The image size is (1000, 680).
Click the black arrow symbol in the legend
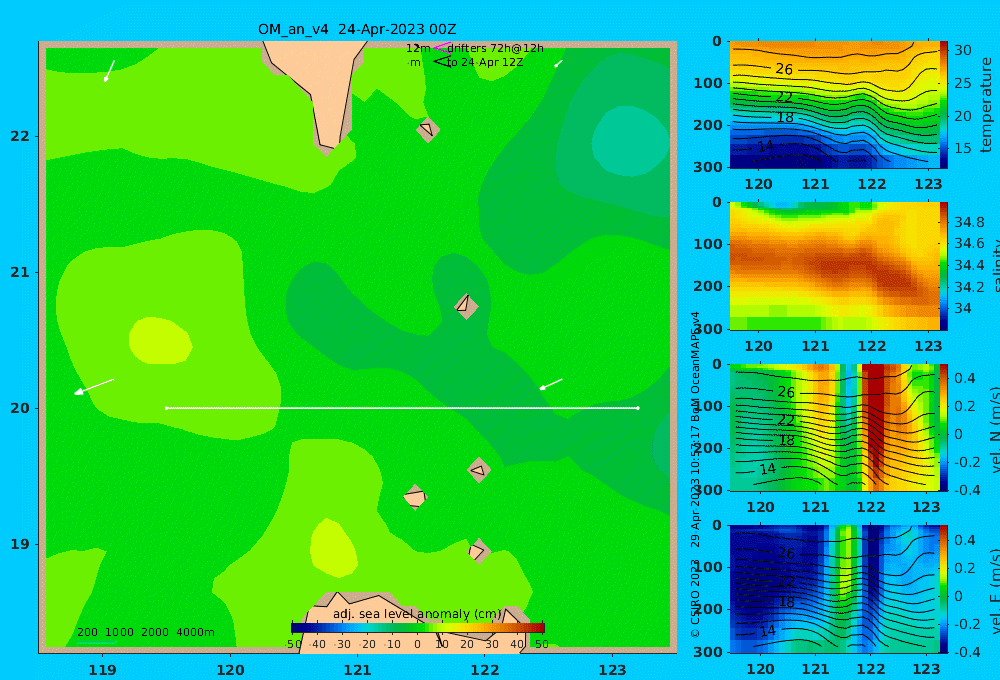(441, 61)
